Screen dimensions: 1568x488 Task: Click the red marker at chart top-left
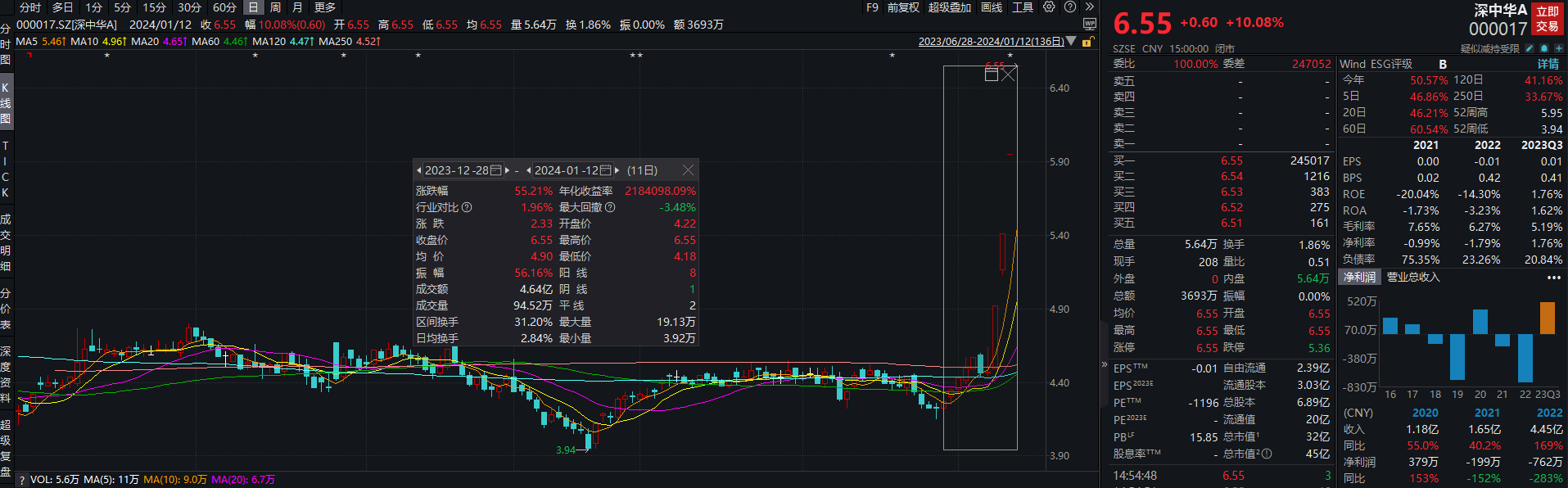(x=29, y=55)
